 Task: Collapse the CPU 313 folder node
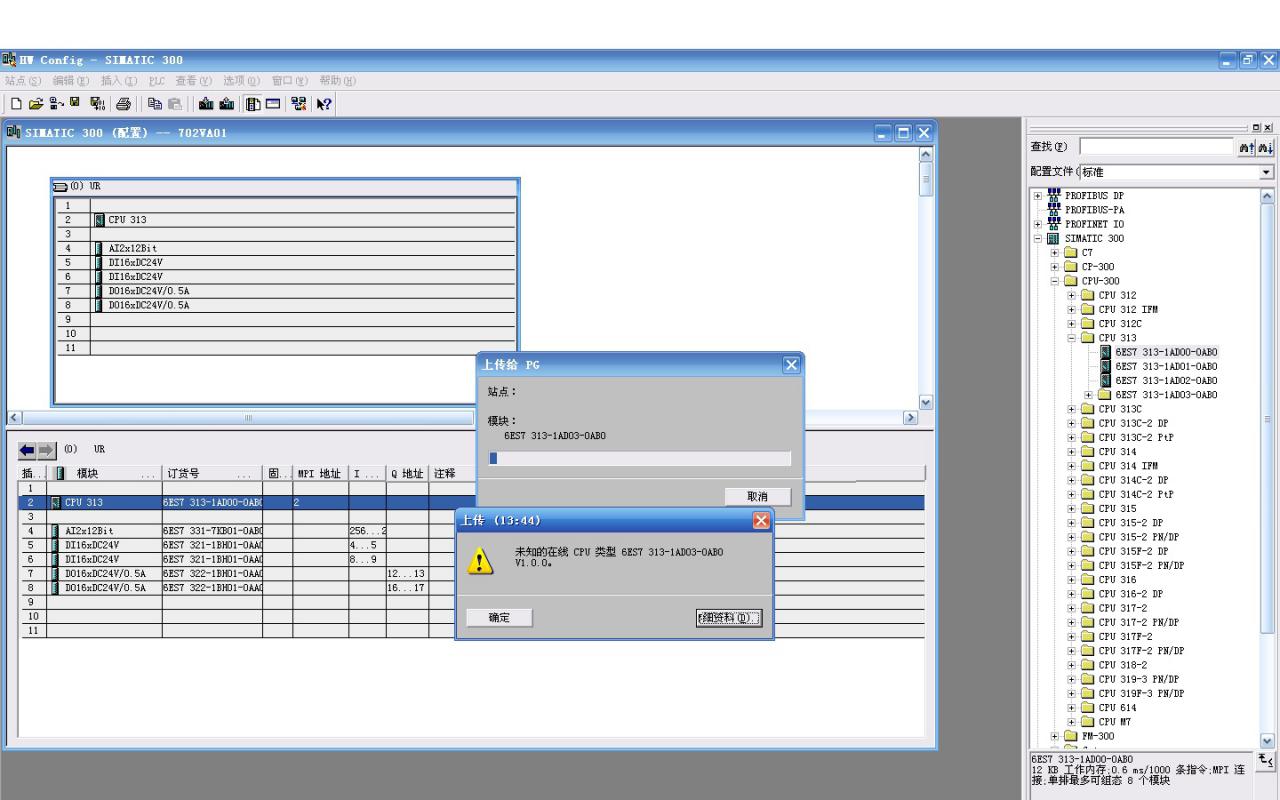click(1074, 338)
